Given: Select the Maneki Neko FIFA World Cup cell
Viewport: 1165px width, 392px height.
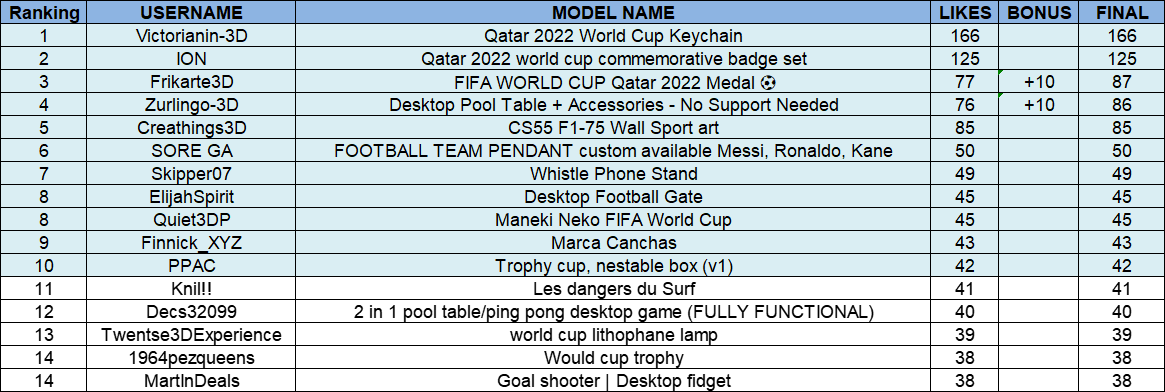Looking at the screenshot, I should (613, 220).
